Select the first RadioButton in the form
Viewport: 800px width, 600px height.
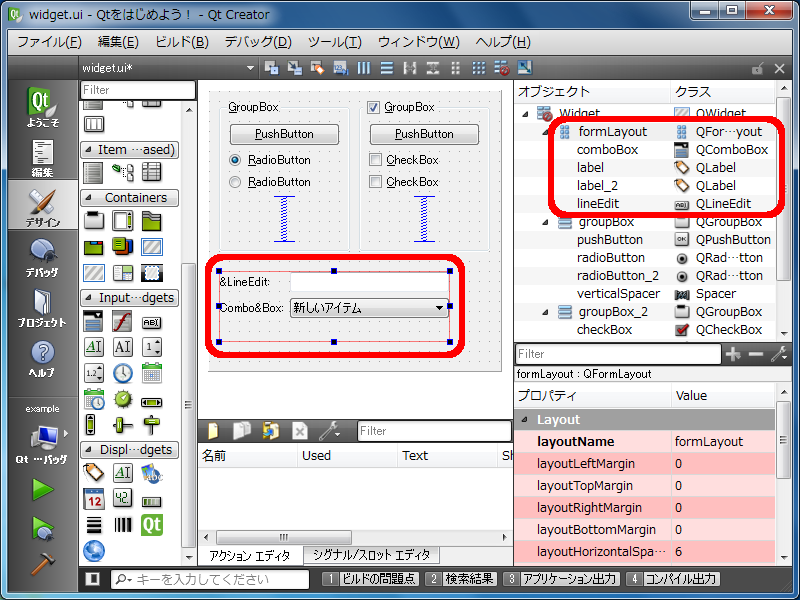[x=236, y=160]
